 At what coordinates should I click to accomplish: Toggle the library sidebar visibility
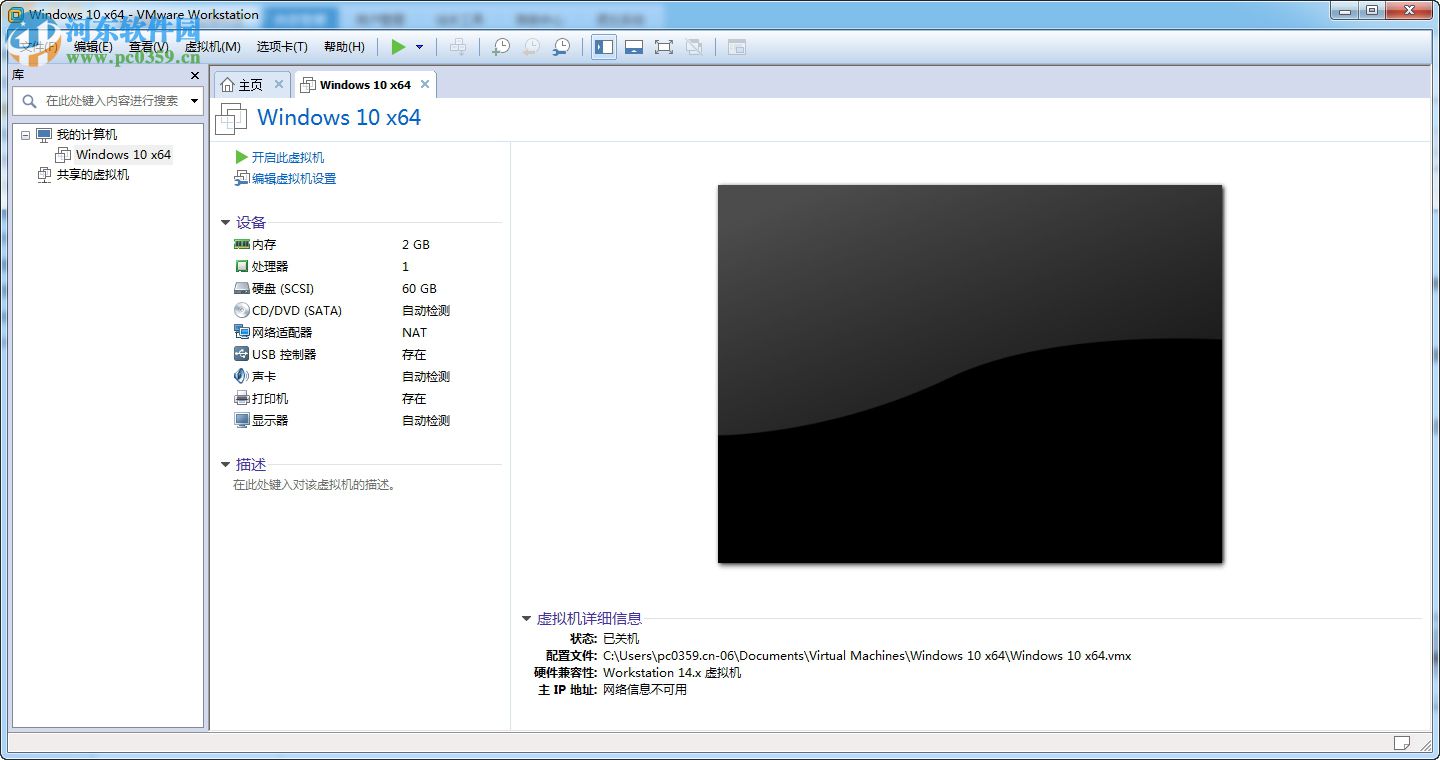604,46
